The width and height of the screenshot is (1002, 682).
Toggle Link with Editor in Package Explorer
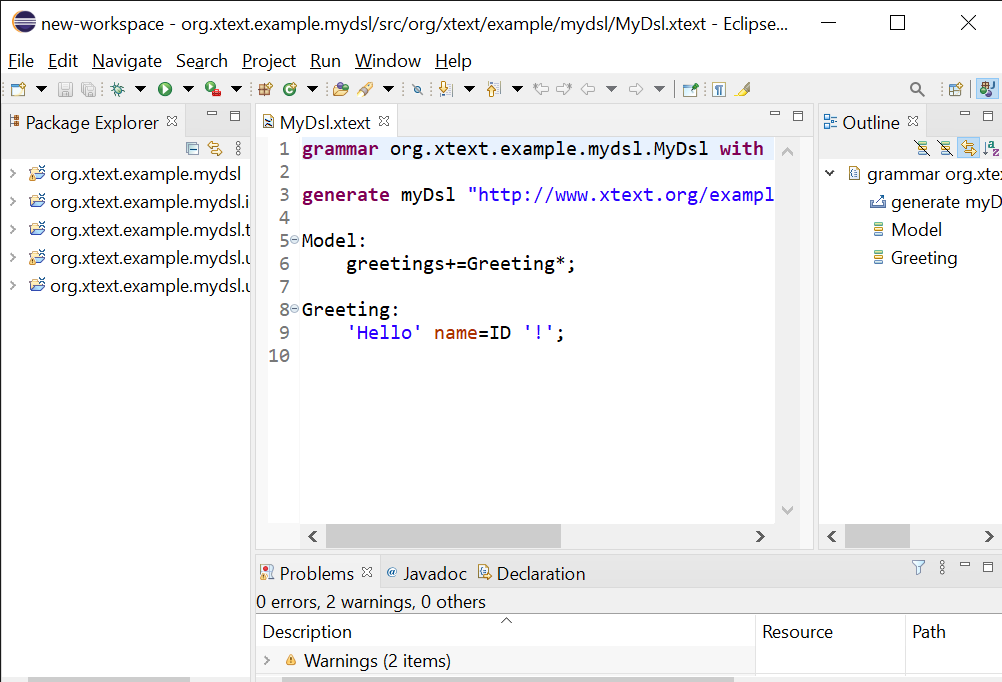[215, 149]
